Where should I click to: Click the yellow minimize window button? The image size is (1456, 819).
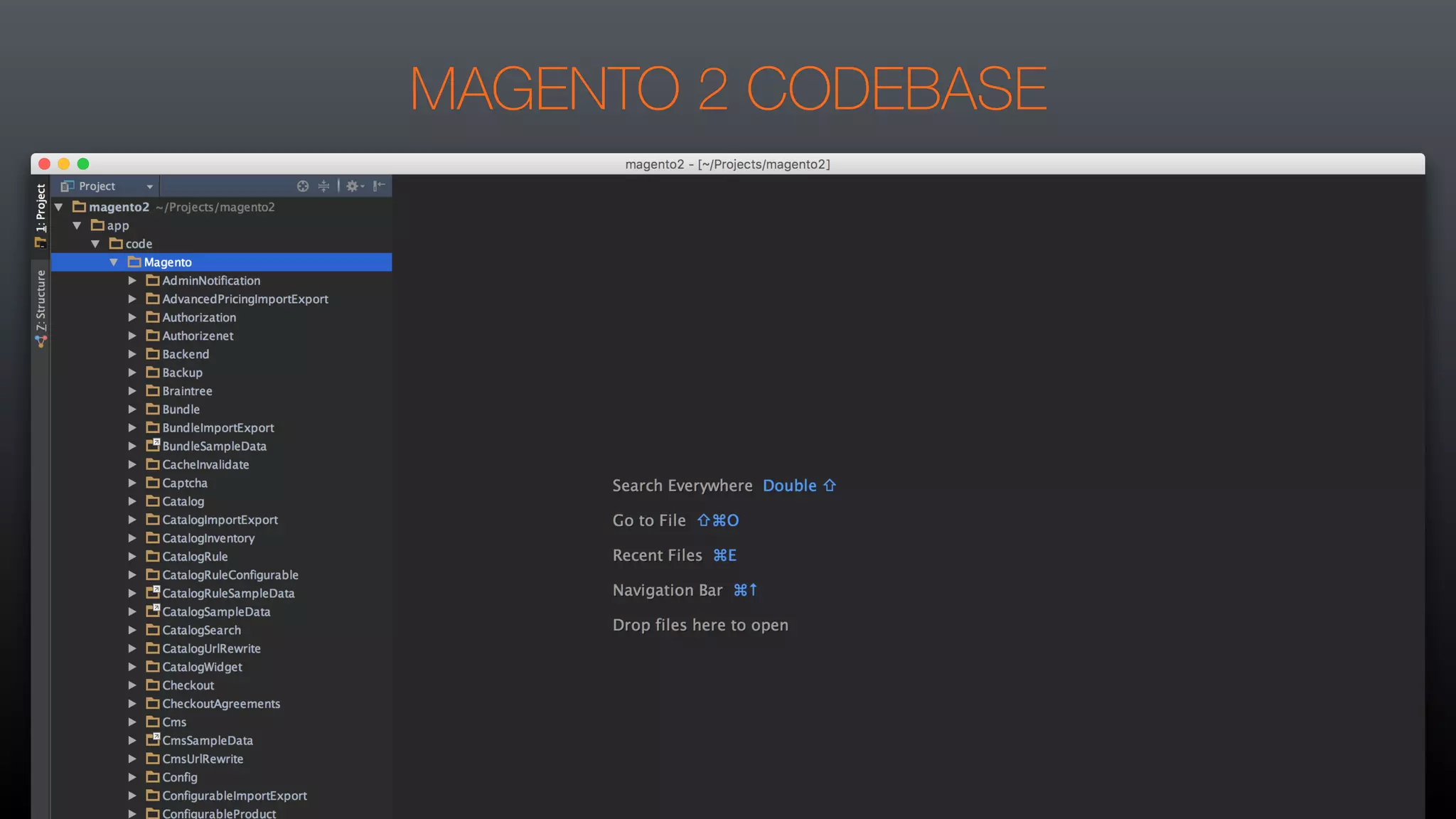[x=63, y=164]
